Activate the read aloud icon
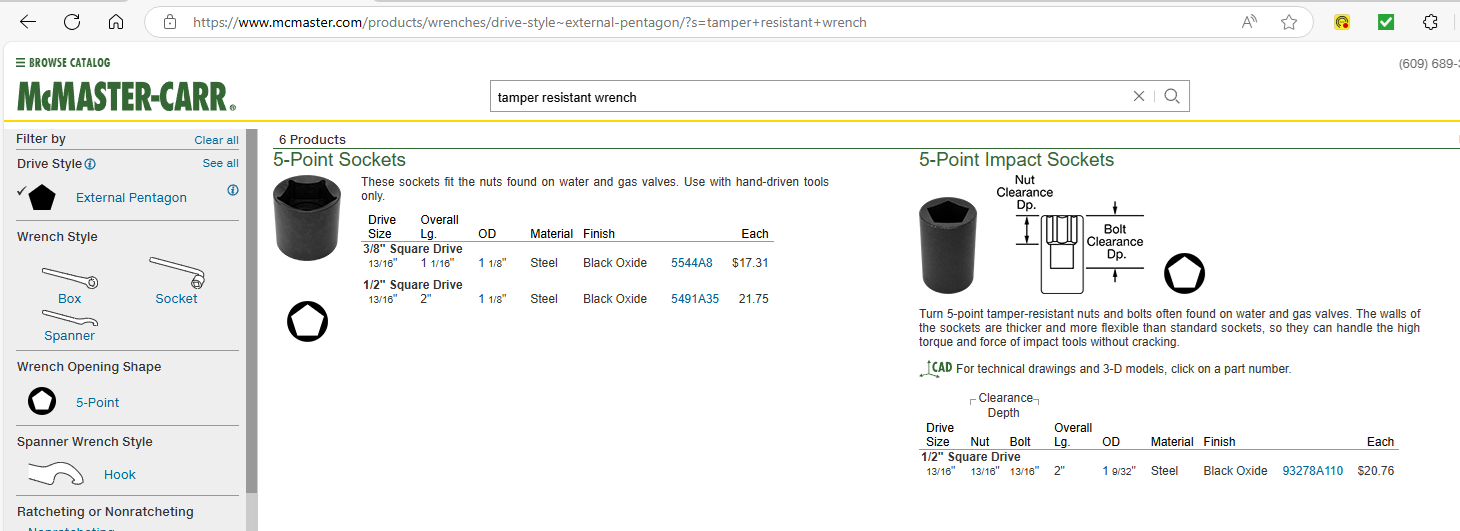 pyautogui.click(x=1250, y=22)
